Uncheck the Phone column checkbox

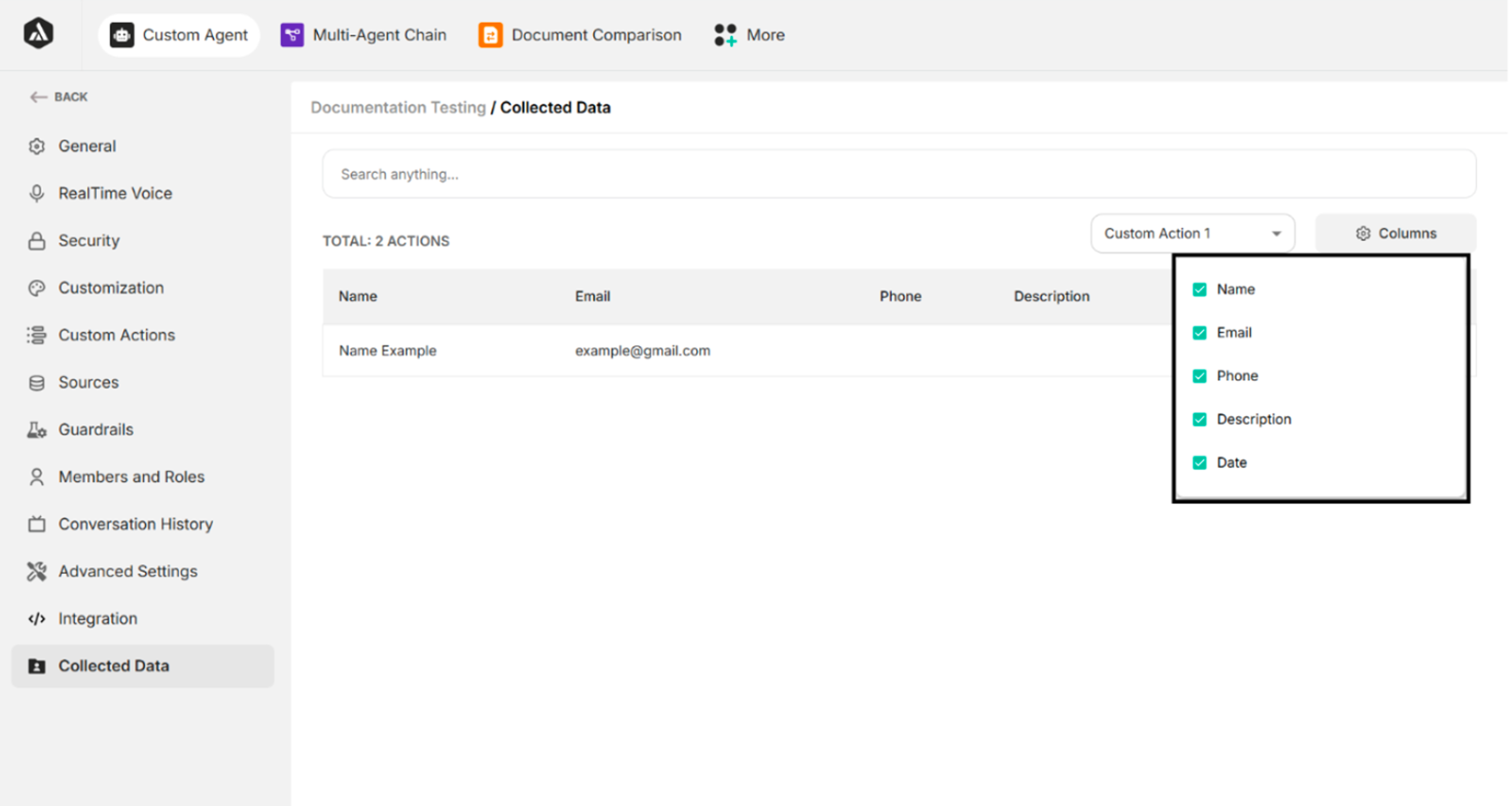point(1200,375)
